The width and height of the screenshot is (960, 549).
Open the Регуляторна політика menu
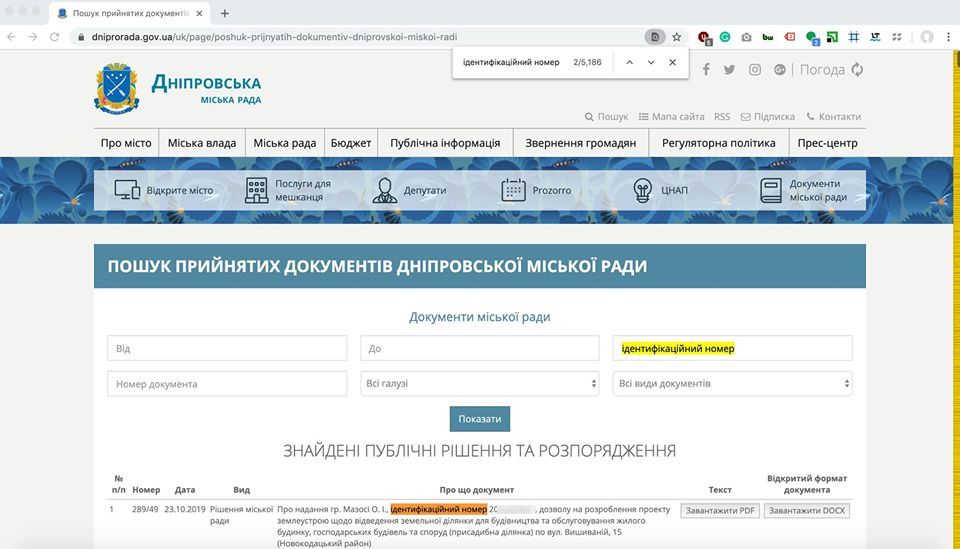[x=719, y=143]
